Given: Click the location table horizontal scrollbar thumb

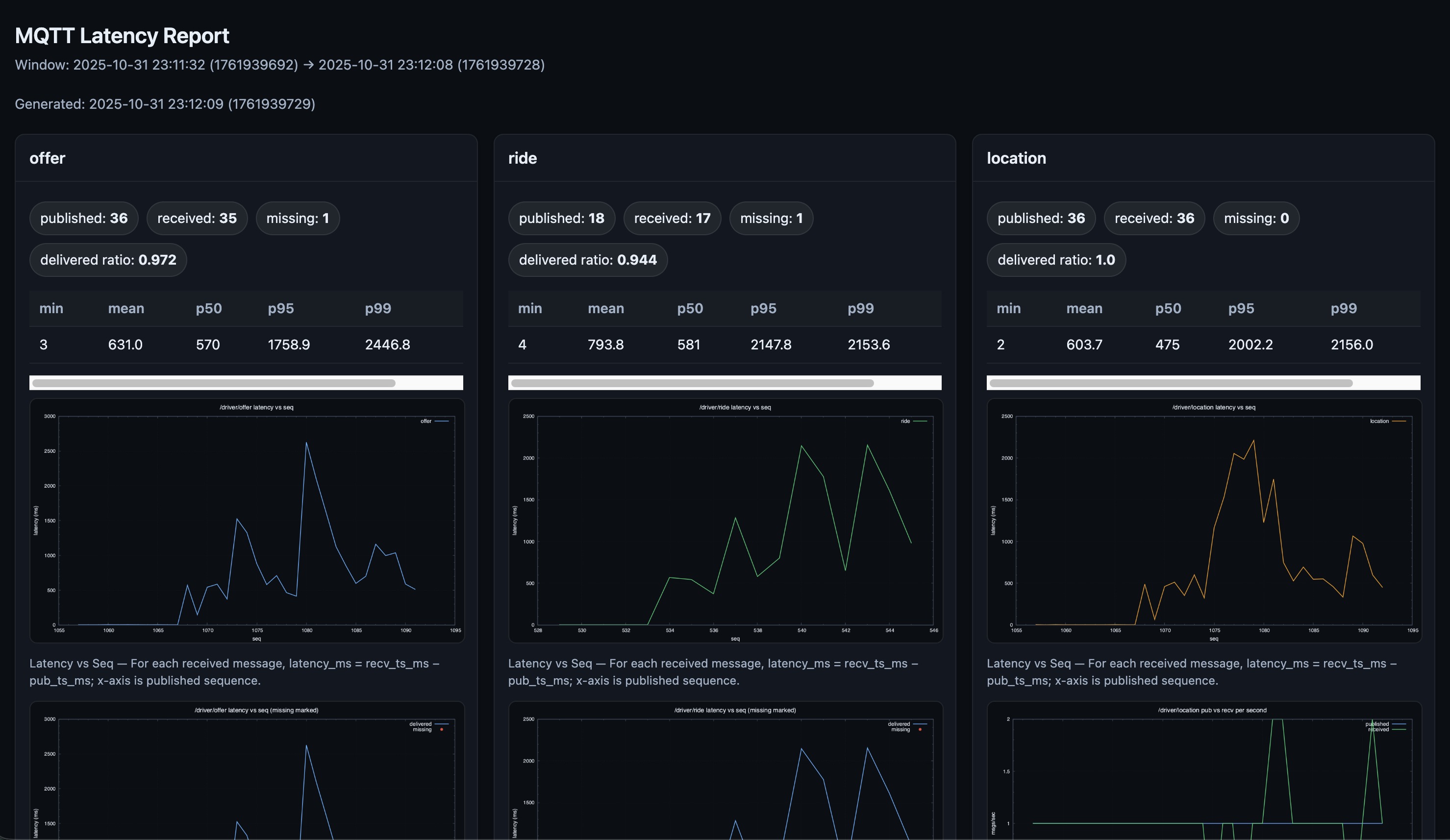Looking at the screenshot, I should coord(1171,383).
